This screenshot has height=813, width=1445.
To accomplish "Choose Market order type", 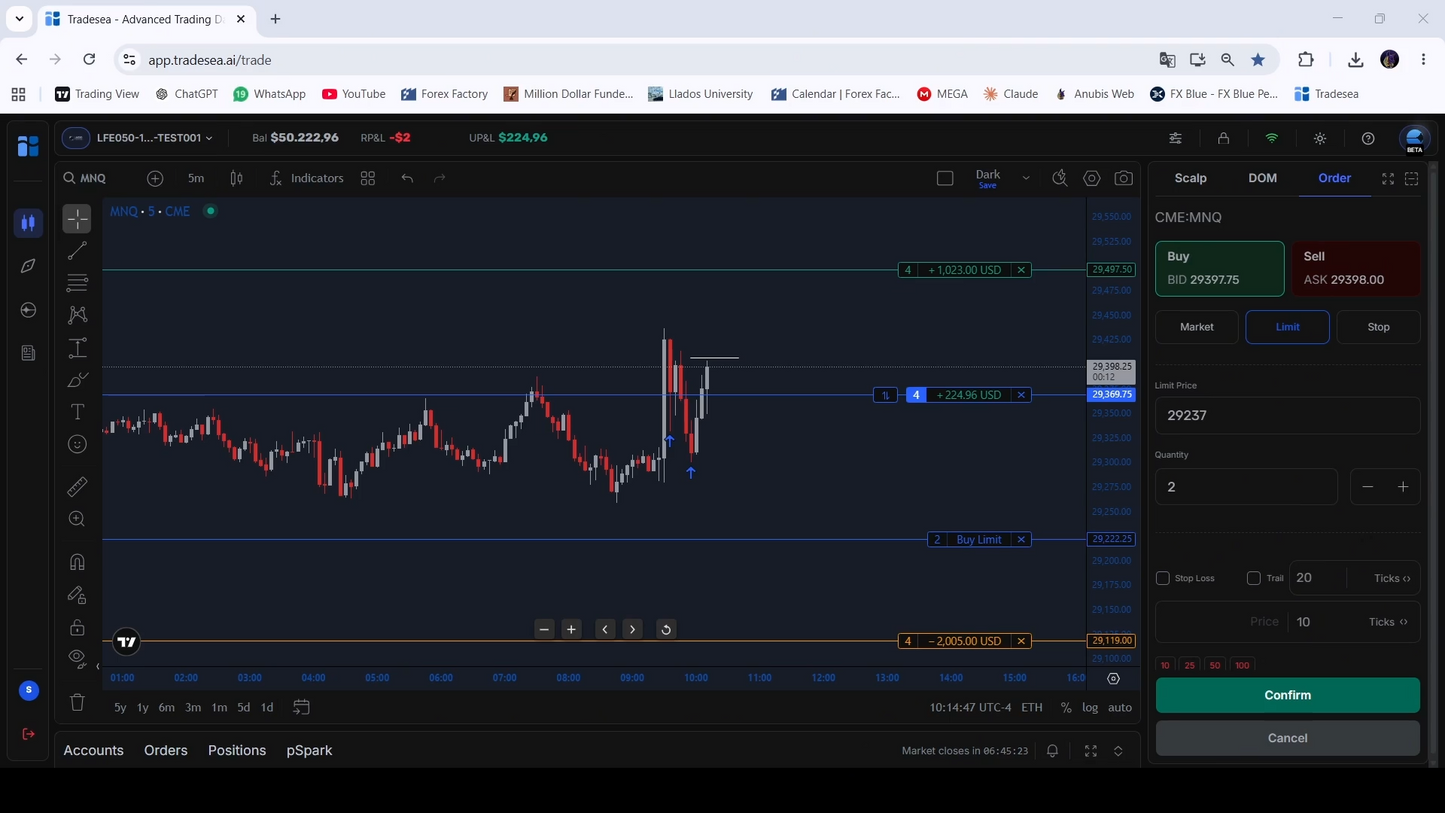I will pyautogui.click(x=1196, y=327).
